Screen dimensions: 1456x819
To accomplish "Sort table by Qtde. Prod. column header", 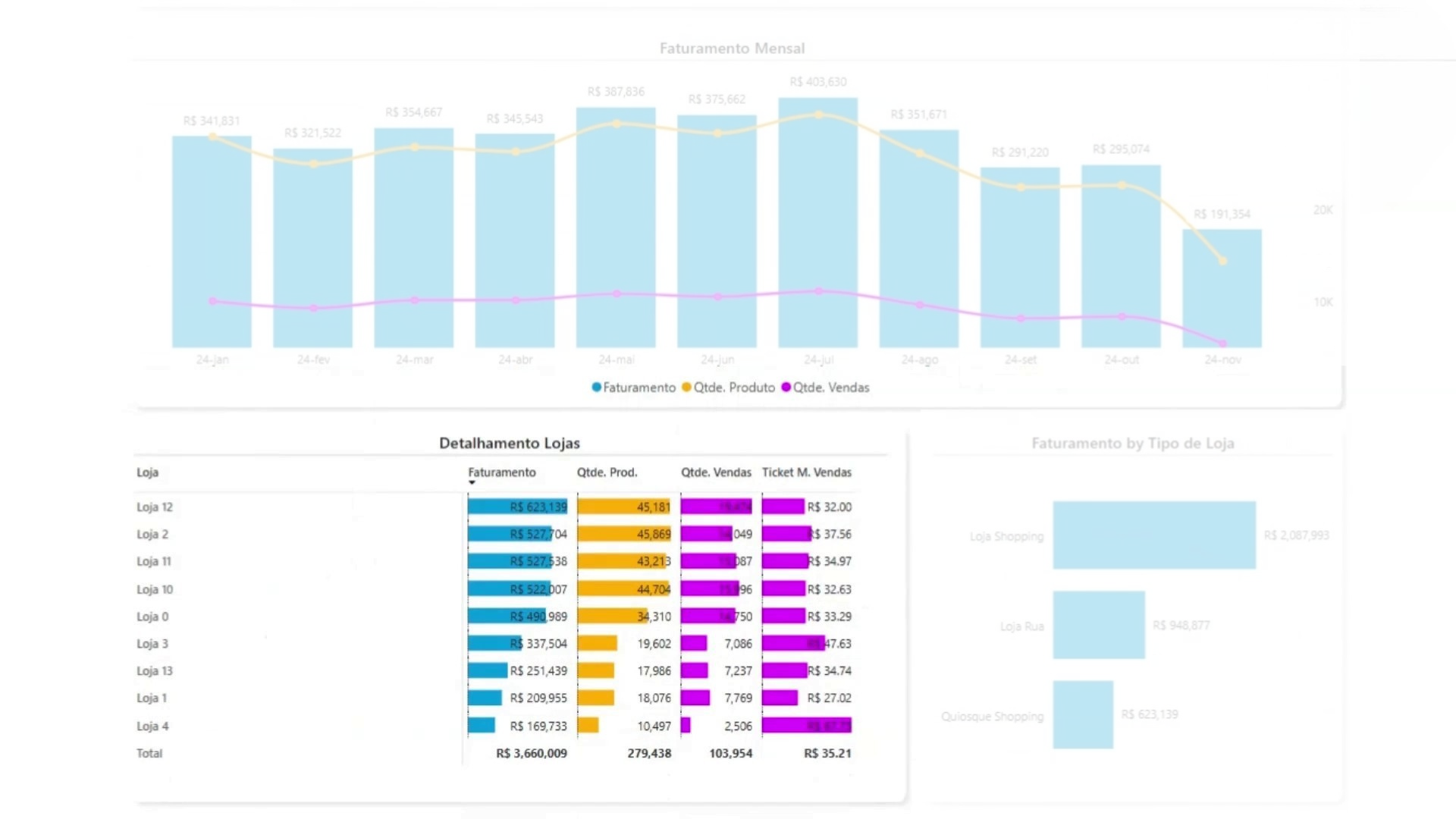I will [x=607, y=472].
